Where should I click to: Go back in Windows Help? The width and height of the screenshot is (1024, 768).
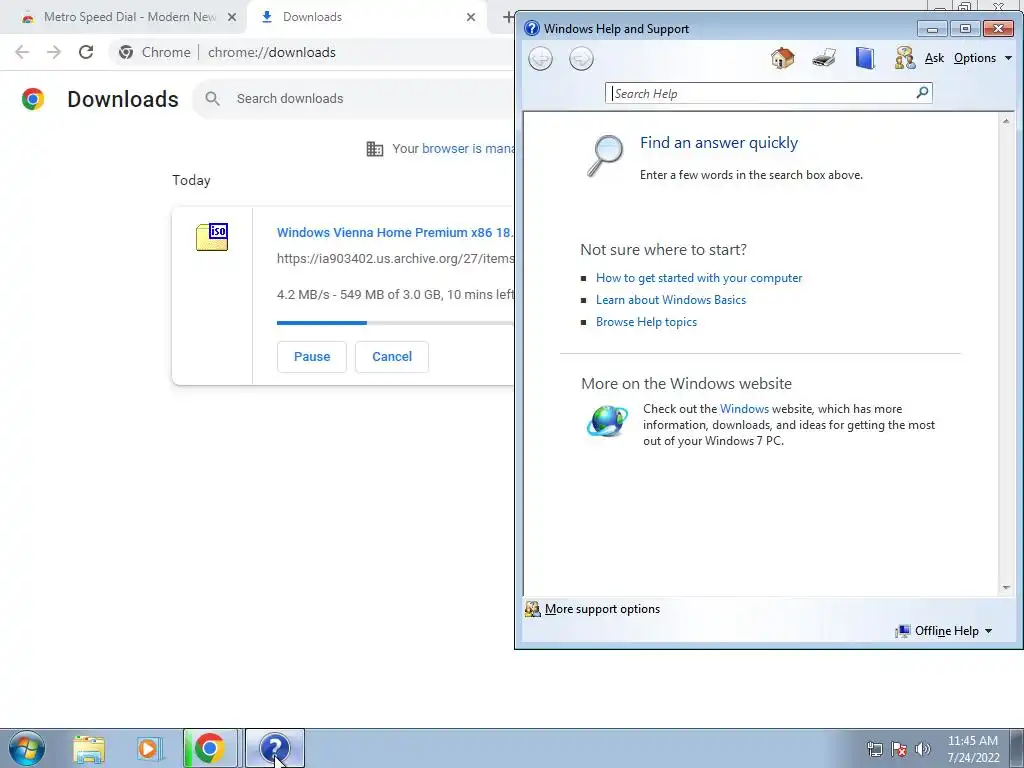pyautogui.click(x=540, y=59)
